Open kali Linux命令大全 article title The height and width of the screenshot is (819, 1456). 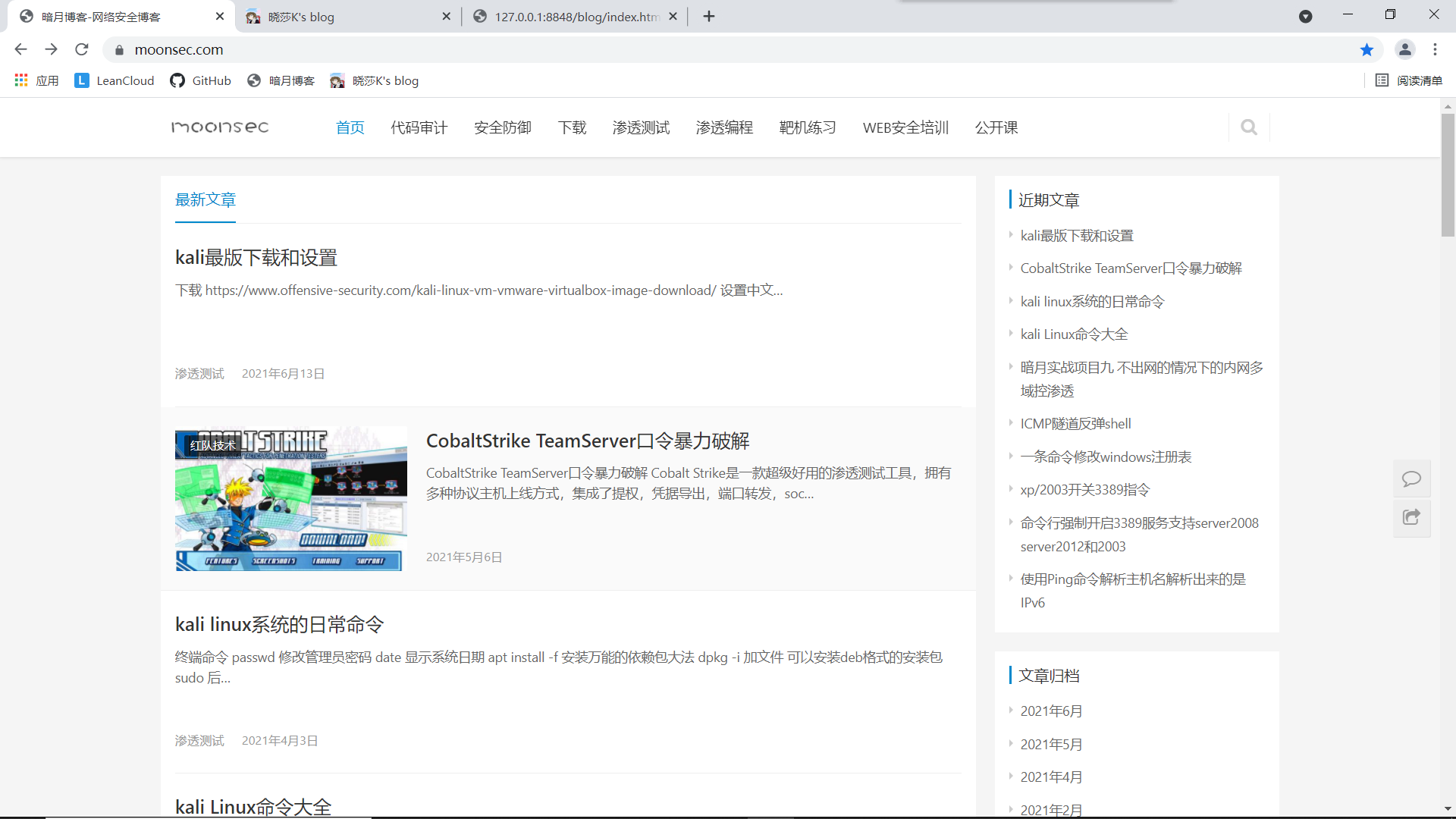(x=253, y=807)
